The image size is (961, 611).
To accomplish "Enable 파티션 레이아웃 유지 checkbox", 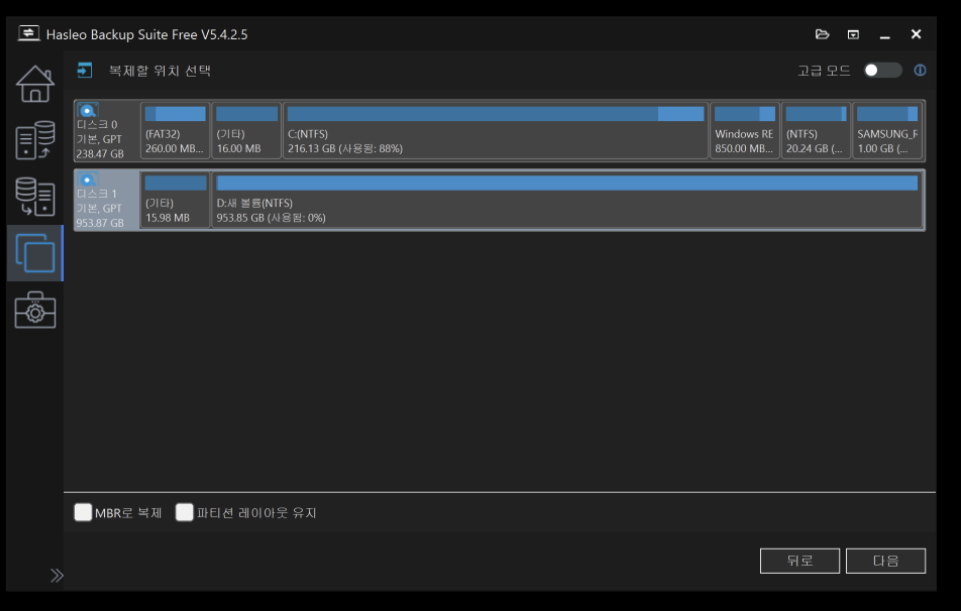I will pyautogui.click(x=184, y=513).
